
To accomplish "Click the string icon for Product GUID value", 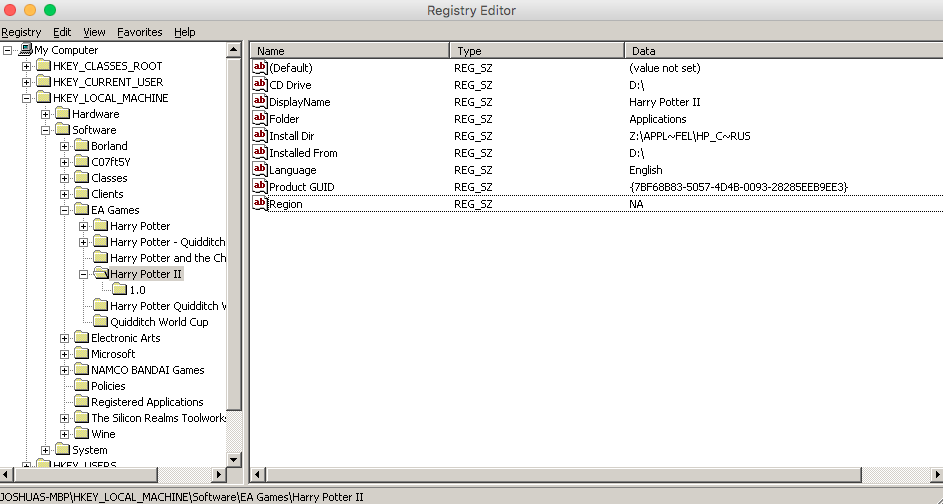I will (260, 186).
